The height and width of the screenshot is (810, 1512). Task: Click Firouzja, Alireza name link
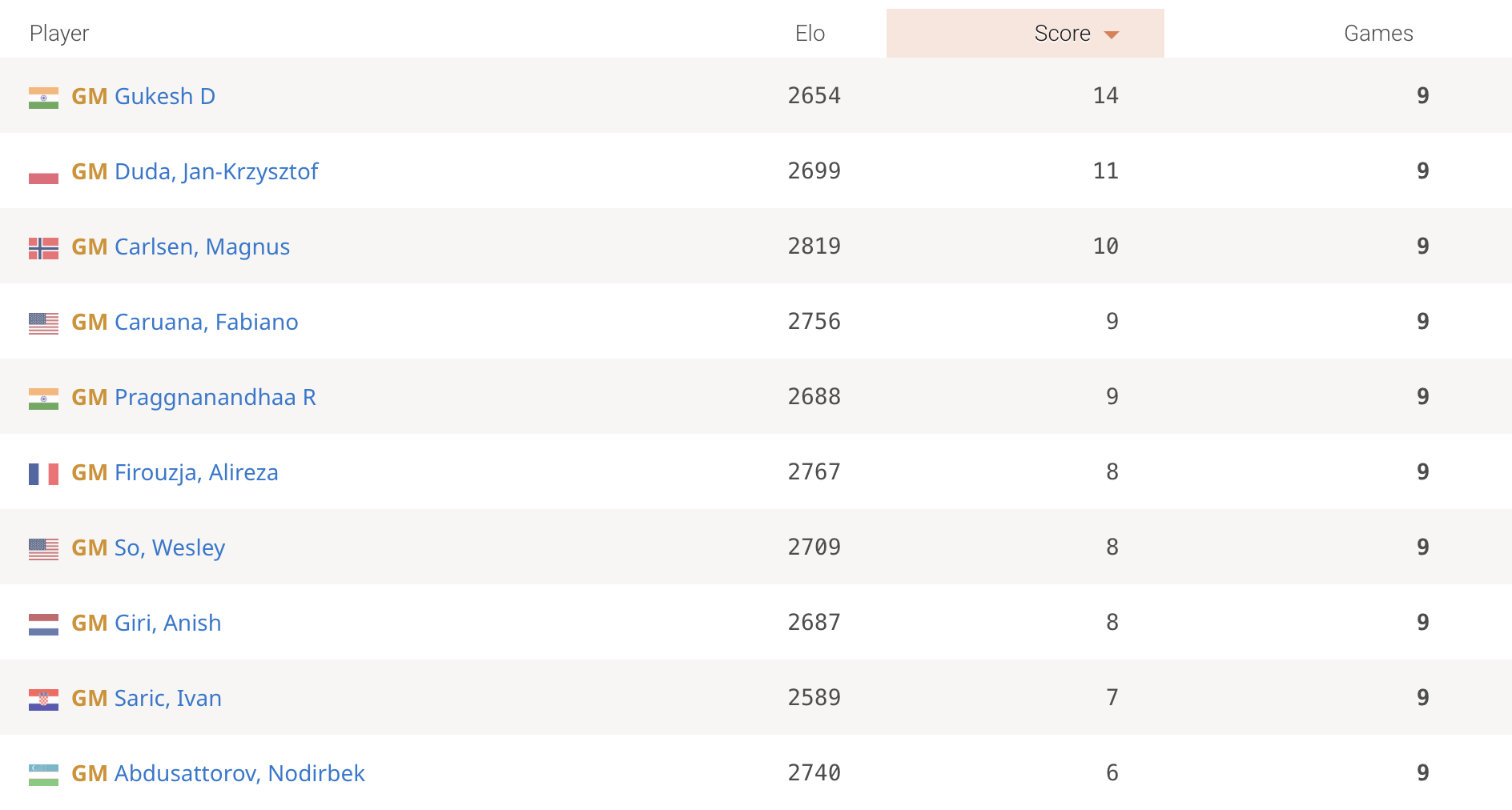pyautogui.click(x=196, y=472)
